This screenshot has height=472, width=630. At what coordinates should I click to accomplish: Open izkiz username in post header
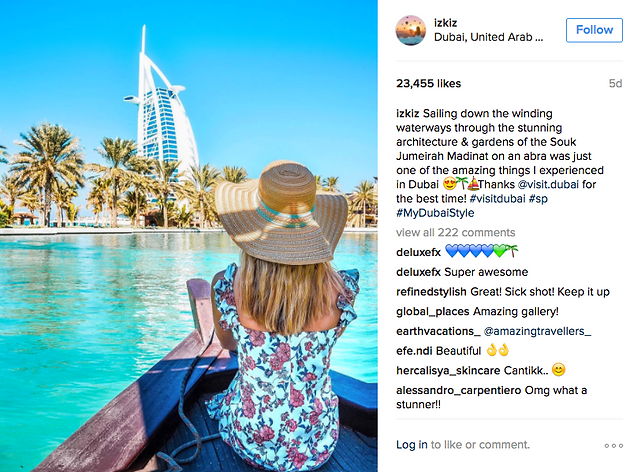point(445,23)
